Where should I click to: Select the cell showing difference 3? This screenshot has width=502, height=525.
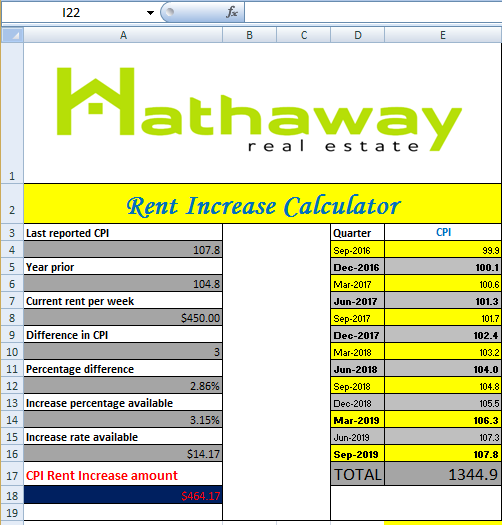123,352
